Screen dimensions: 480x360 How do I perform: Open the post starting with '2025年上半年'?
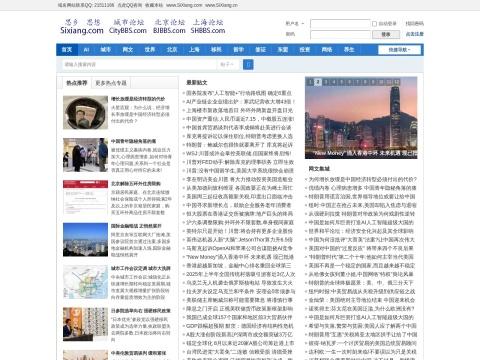click(241, 274)
